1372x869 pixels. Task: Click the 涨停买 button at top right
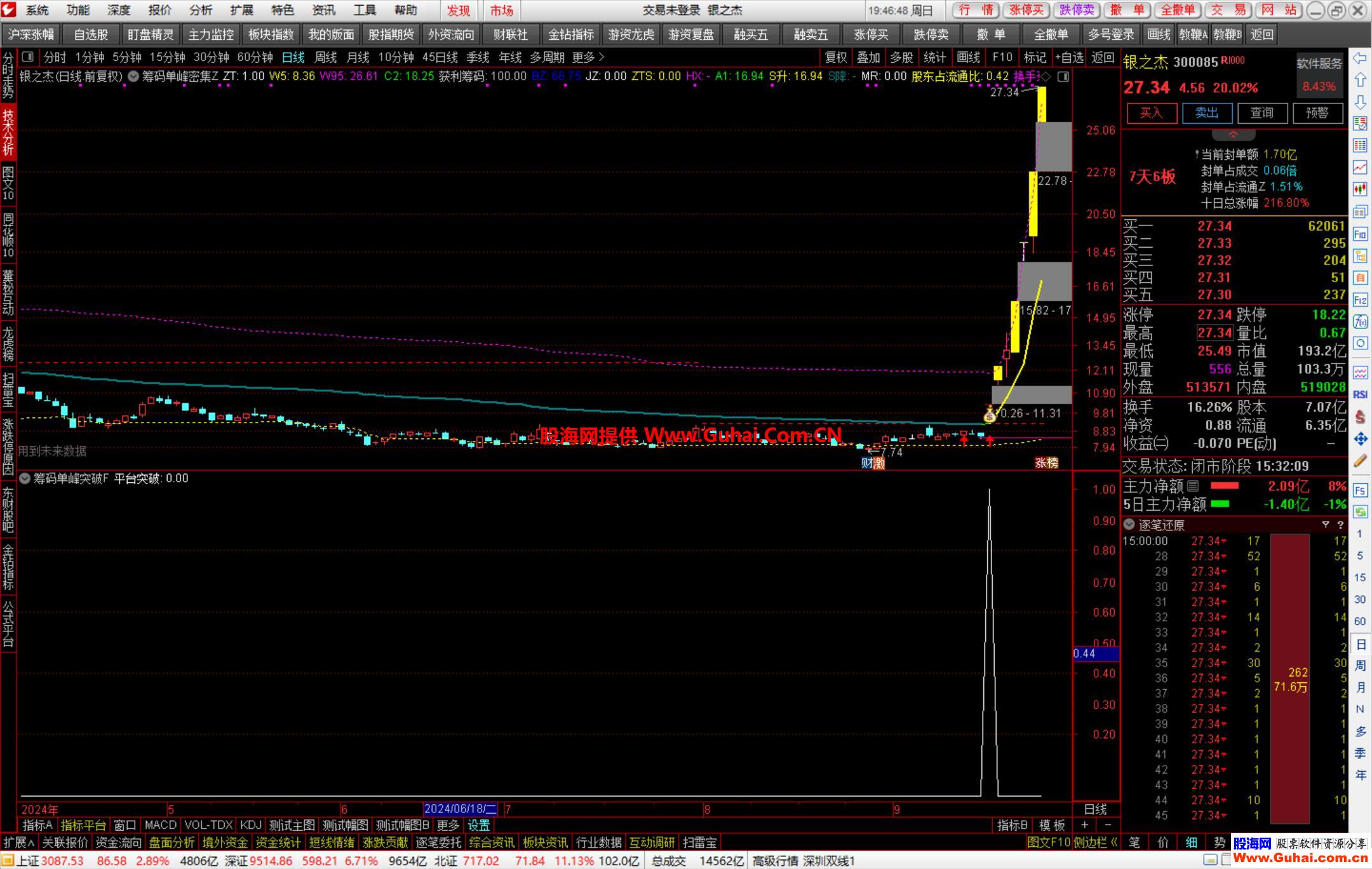1026,10
